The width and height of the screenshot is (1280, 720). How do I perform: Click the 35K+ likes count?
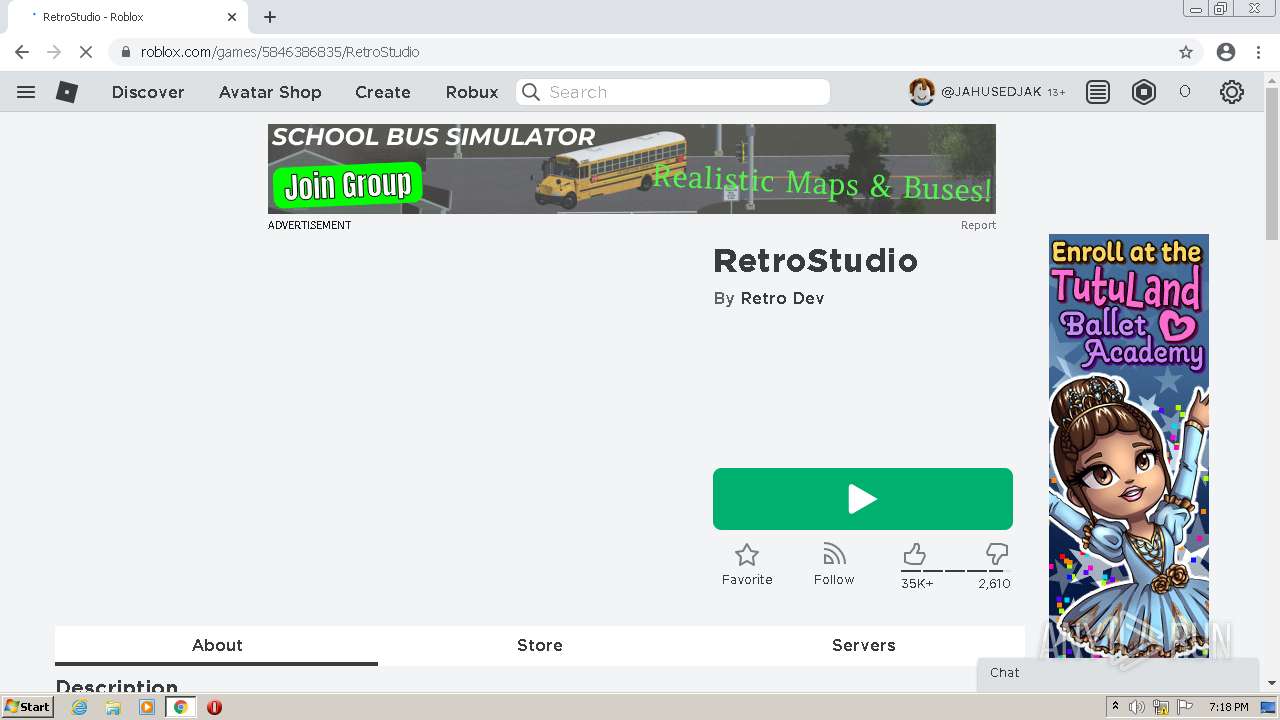coord(917,583)
